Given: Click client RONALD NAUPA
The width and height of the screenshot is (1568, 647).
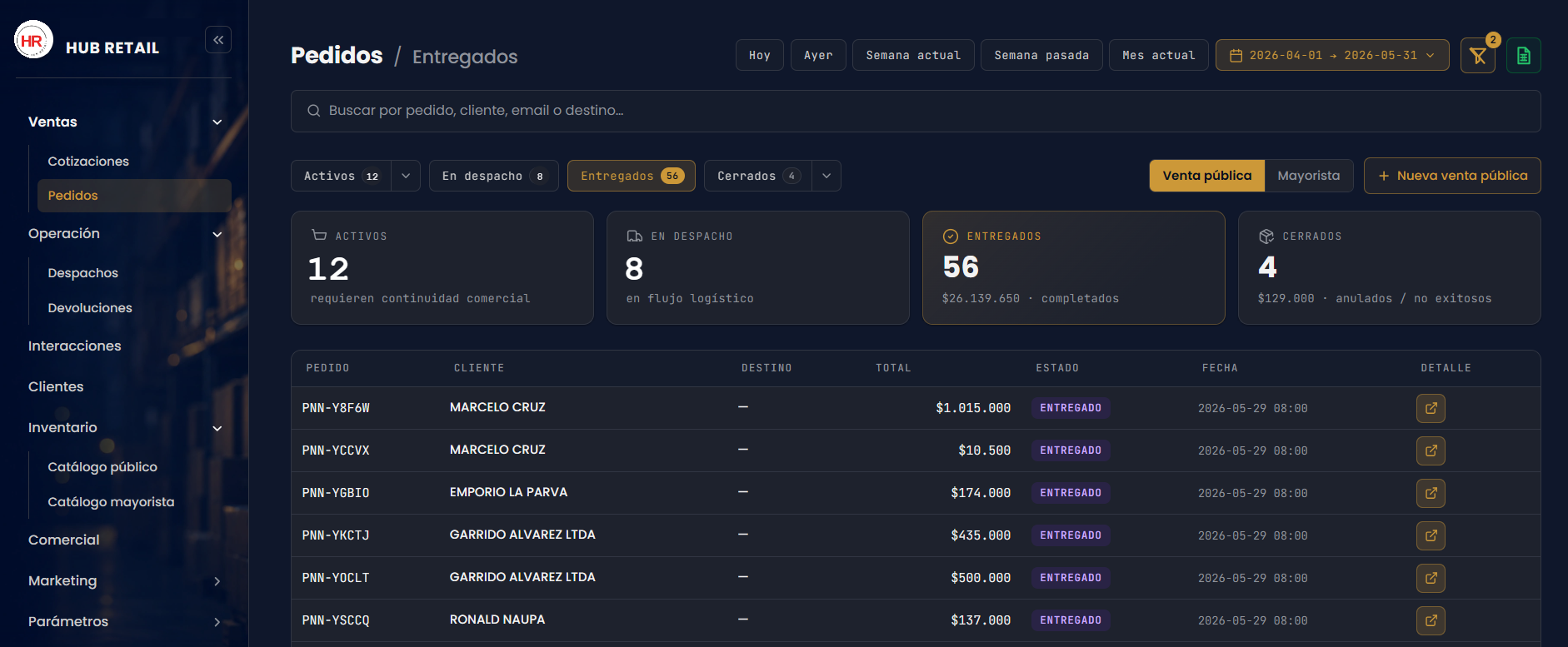Looking at the screenshot, I should [497, 620].
